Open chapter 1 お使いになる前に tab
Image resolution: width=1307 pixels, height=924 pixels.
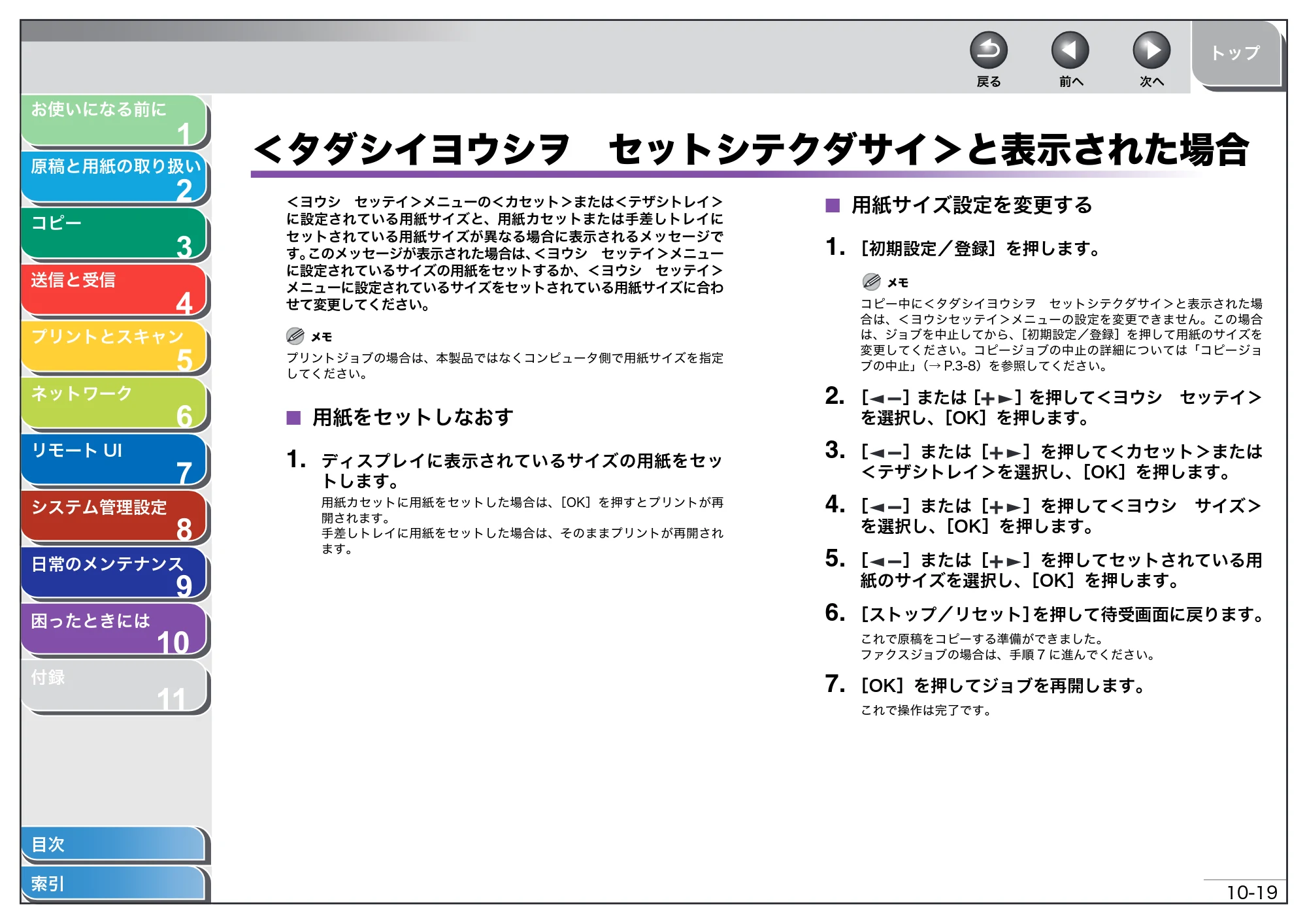pos(114,120)
